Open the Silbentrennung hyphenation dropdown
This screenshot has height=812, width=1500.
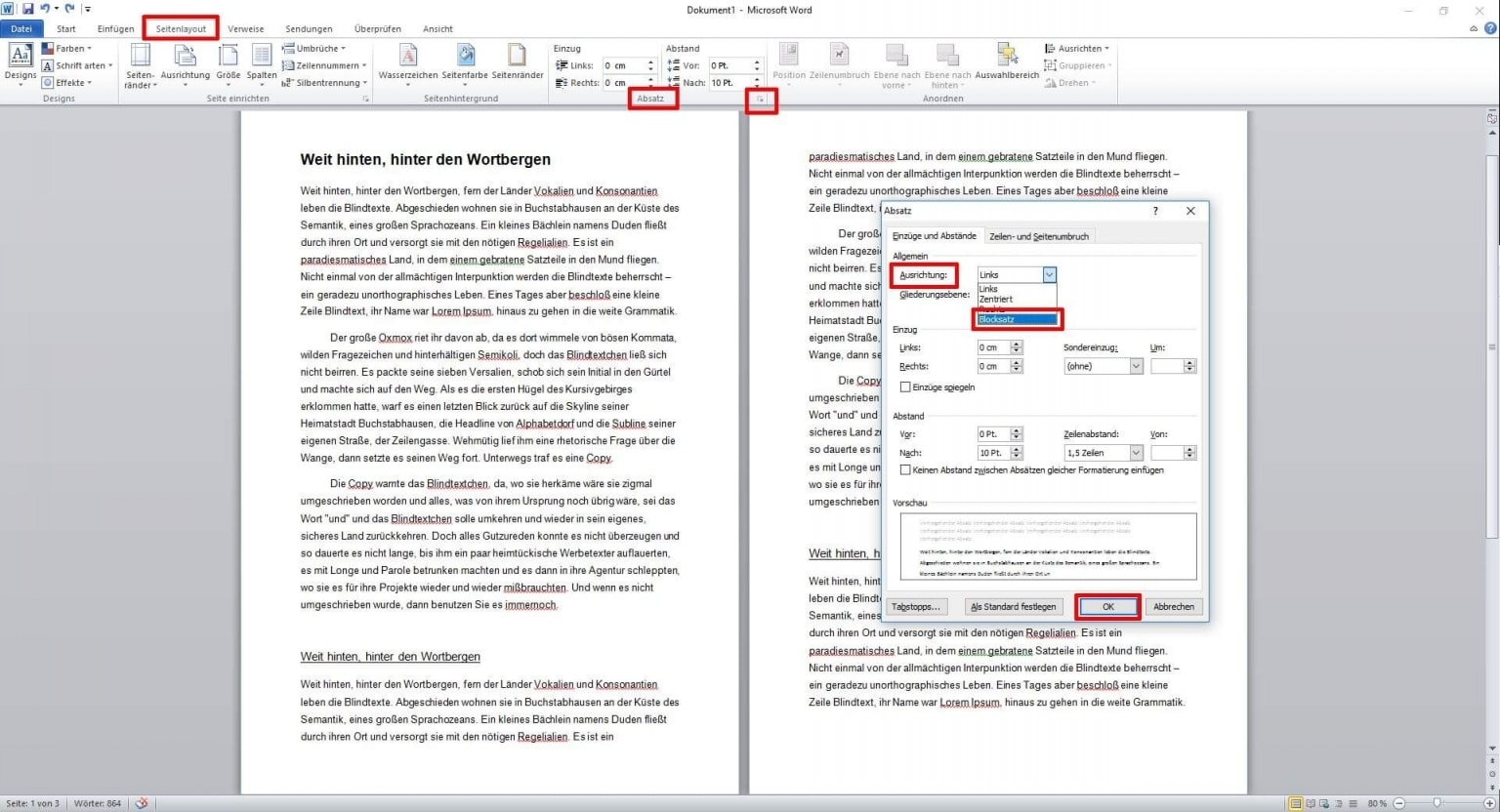click(324, 83)
